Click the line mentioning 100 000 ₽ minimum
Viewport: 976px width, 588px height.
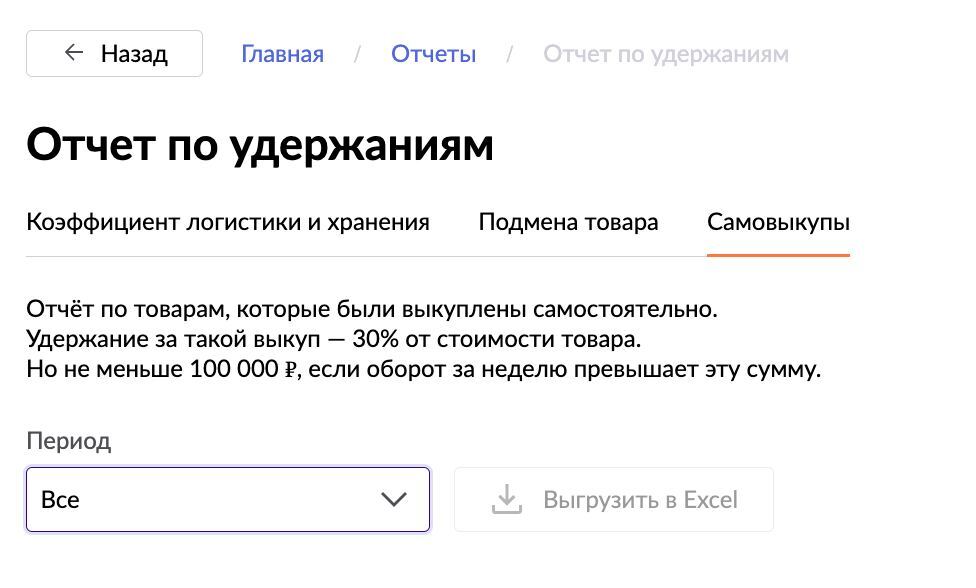(x=423, y=369)
